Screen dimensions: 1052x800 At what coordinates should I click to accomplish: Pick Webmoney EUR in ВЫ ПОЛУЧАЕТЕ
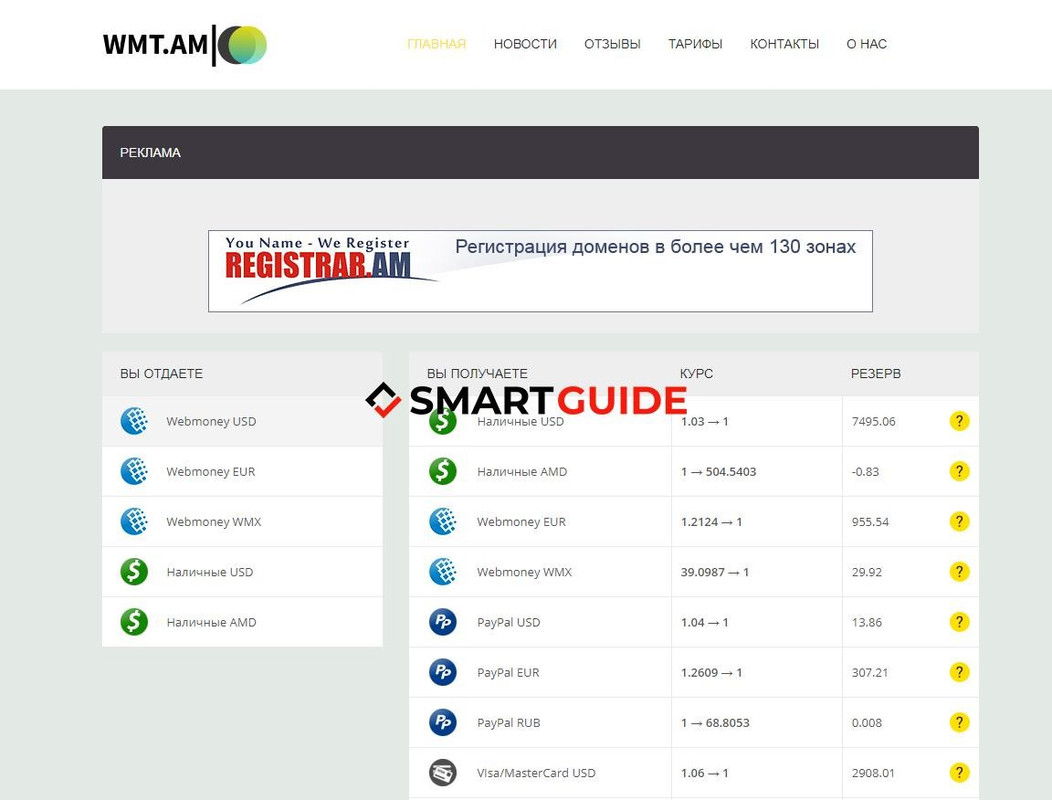pyautogui.click(x=521, y=522)
